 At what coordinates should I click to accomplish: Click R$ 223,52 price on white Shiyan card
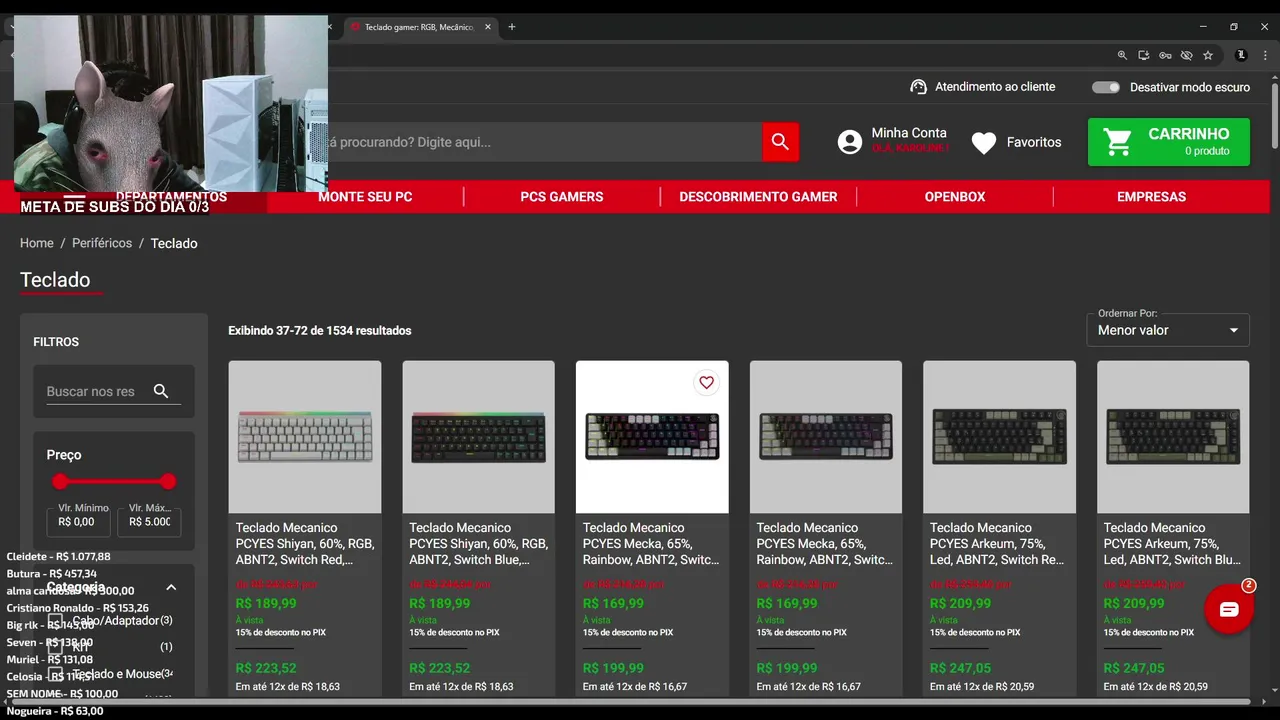point(266,668)
